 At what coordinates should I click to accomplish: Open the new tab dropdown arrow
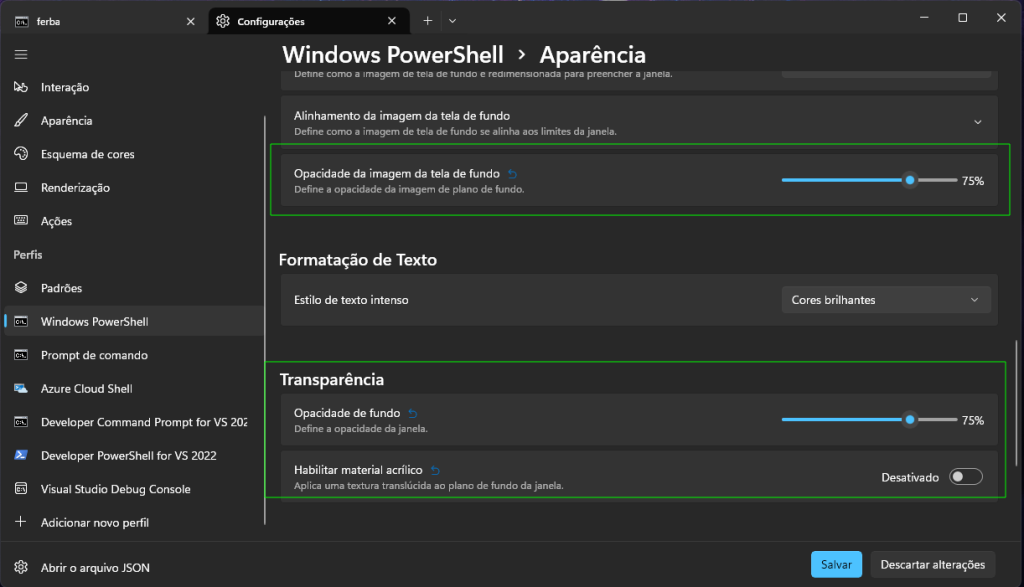point(452,21)
